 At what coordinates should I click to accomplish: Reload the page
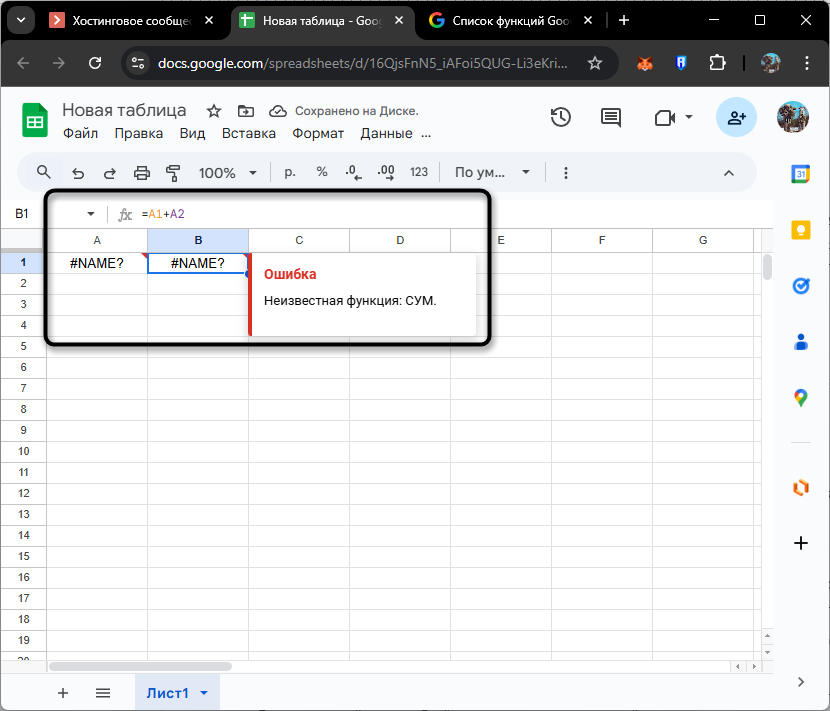pos(95,64)
